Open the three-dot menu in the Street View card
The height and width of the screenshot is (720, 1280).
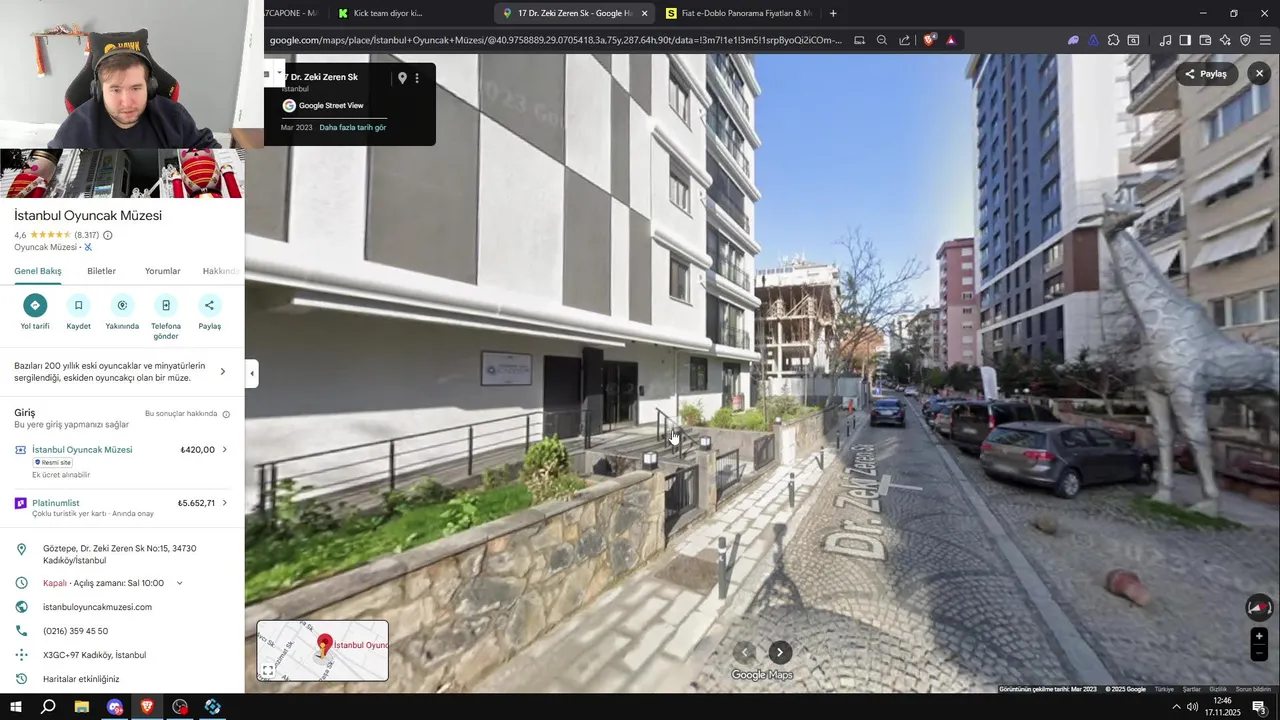pyautogui.click(x=417, y=78)
